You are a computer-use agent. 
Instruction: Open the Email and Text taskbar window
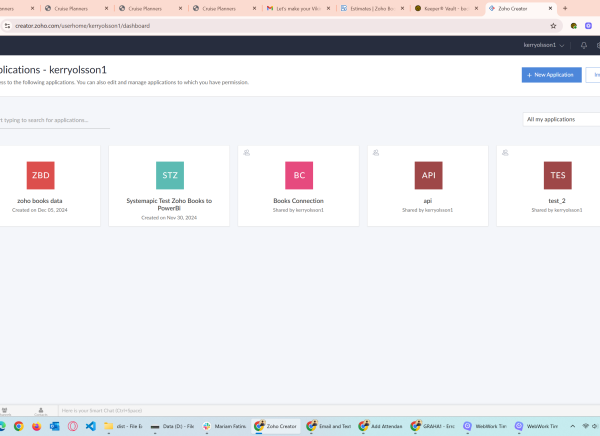point(328,426)
